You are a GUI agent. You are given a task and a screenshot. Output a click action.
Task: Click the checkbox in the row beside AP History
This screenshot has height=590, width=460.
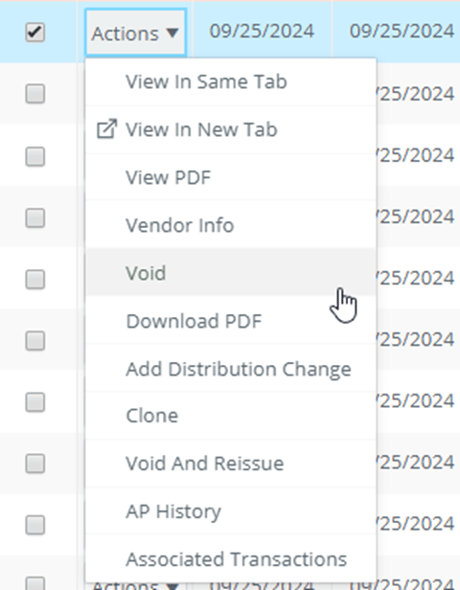coord(35,525)
